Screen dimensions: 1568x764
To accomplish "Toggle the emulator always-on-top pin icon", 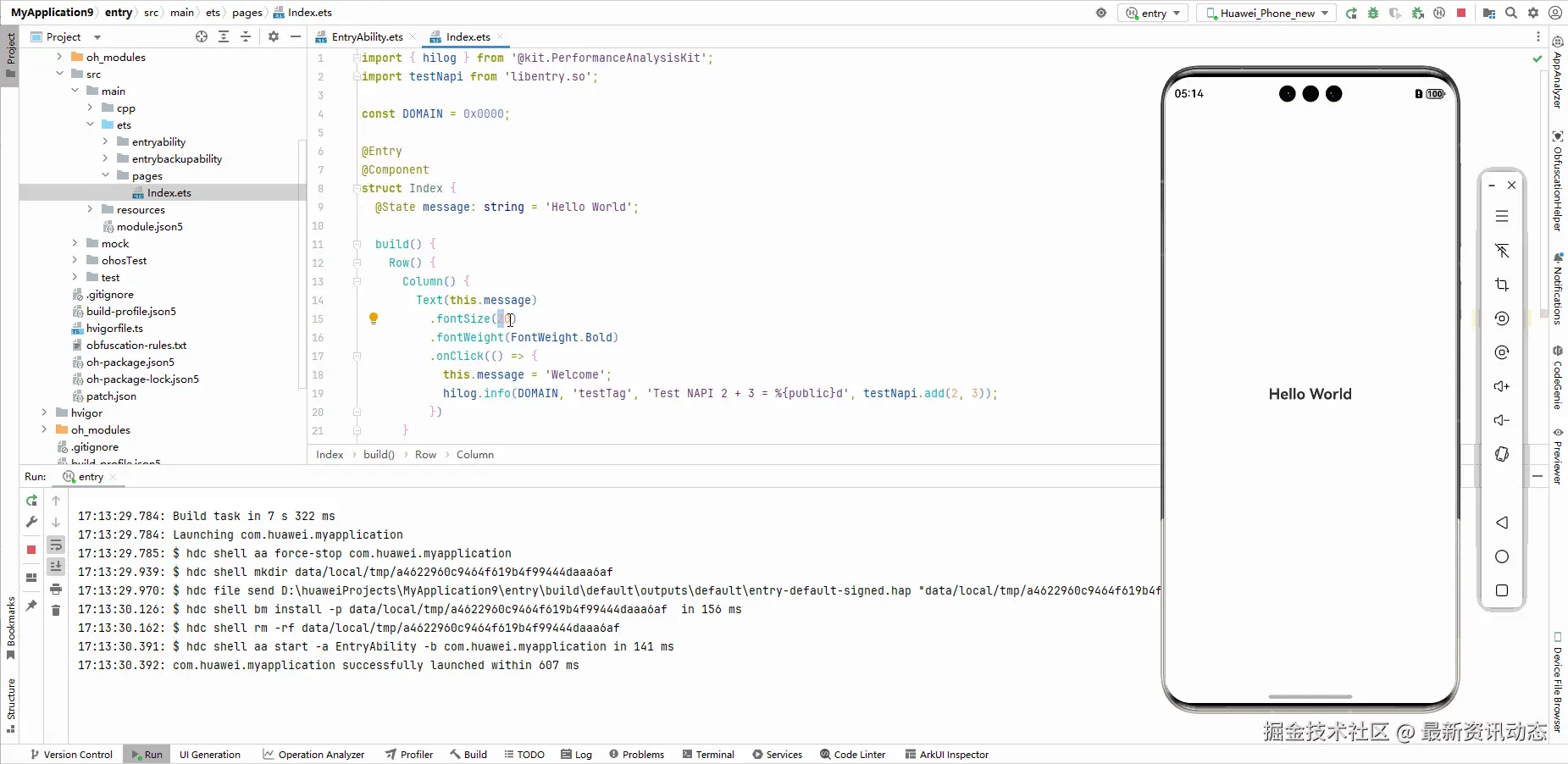I will 1502,251.
